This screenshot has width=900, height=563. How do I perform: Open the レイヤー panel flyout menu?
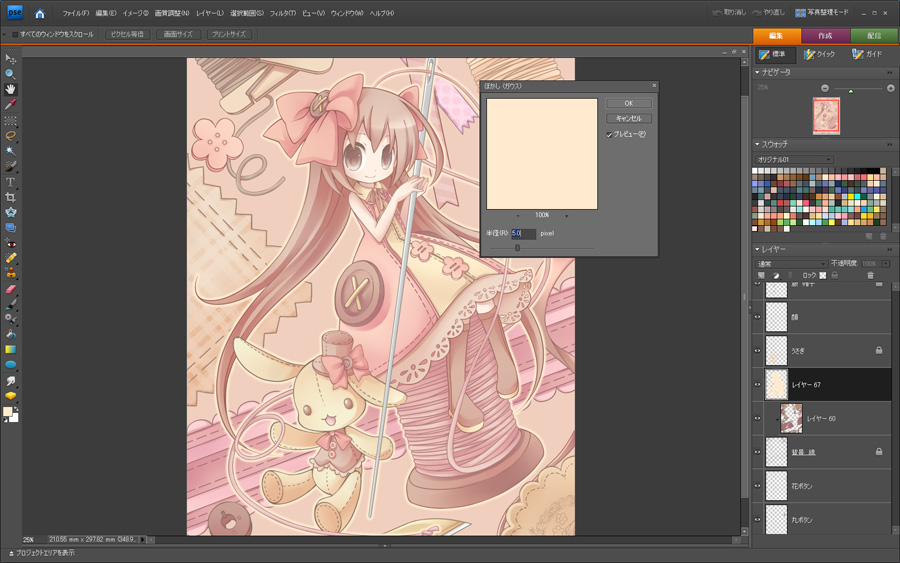[x=890, y=249]
